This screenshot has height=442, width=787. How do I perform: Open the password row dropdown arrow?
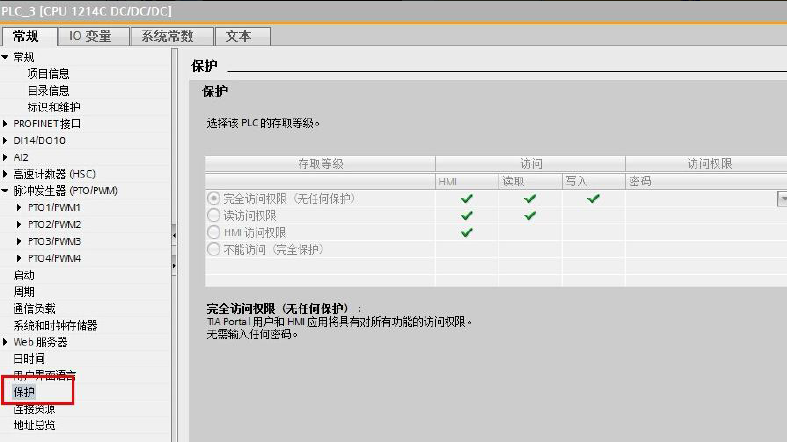781,199
